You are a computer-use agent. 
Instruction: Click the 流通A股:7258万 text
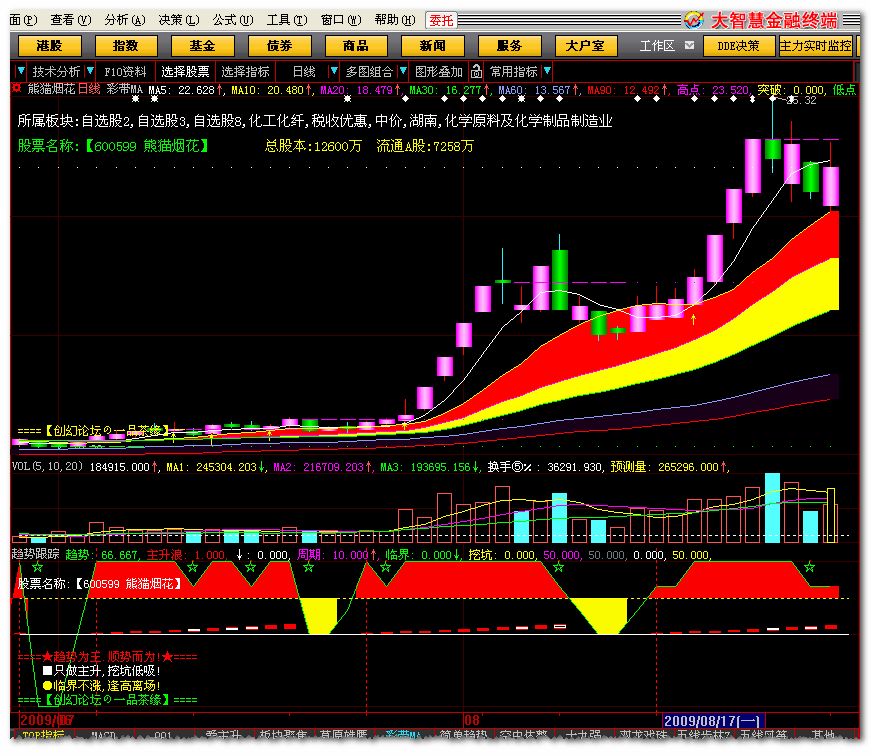(x=425, y=146)
